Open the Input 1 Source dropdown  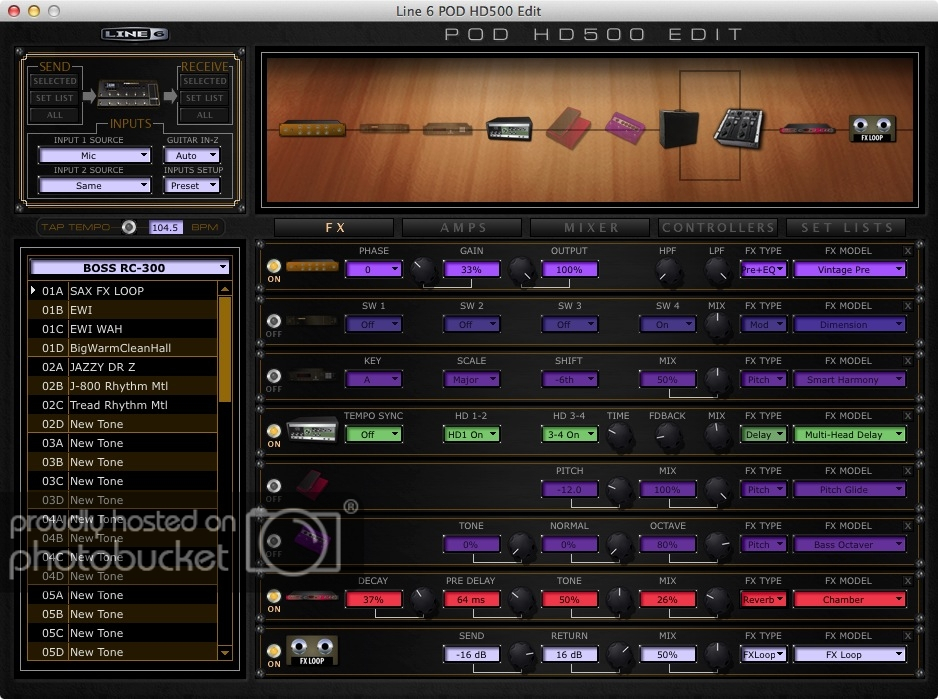(94, 156)
